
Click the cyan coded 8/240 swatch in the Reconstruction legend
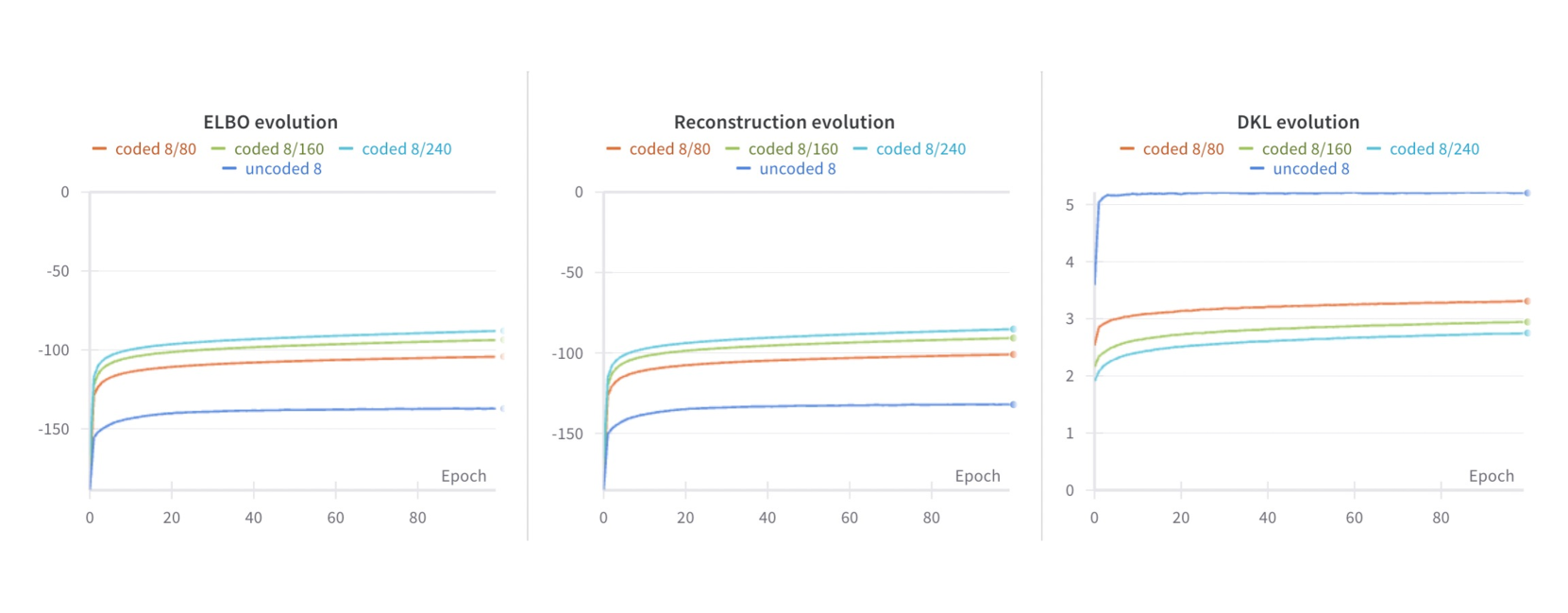(x=860, y=149)
